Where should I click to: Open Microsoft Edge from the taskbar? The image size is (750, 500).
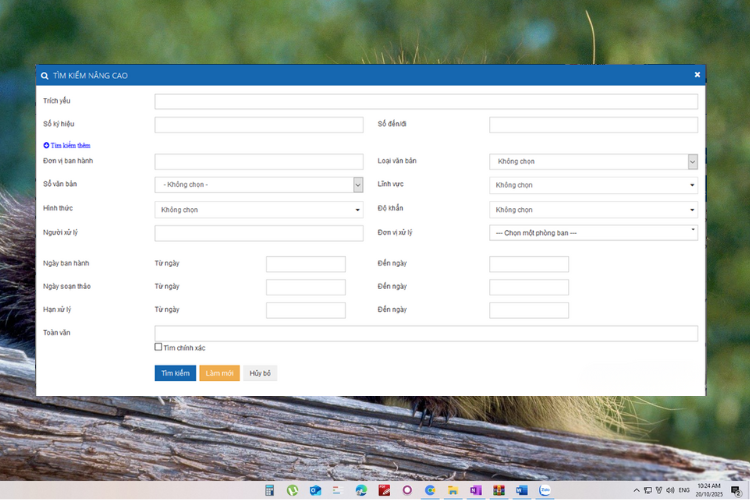pyautogui.click(x=361, y=490)
